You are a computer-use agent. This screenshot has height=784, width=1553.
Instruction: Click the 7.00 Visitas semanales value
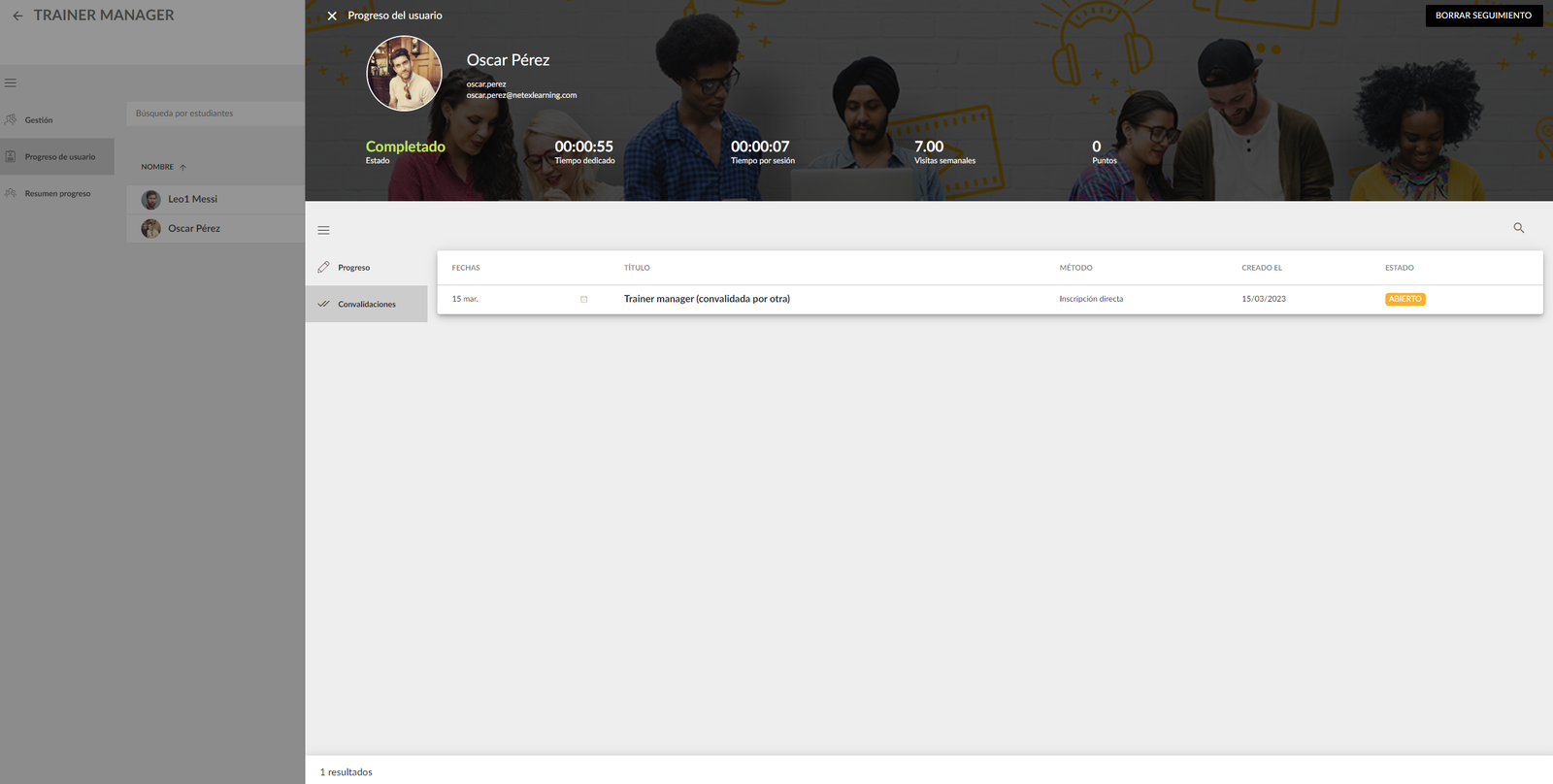[x=929, y=147]
